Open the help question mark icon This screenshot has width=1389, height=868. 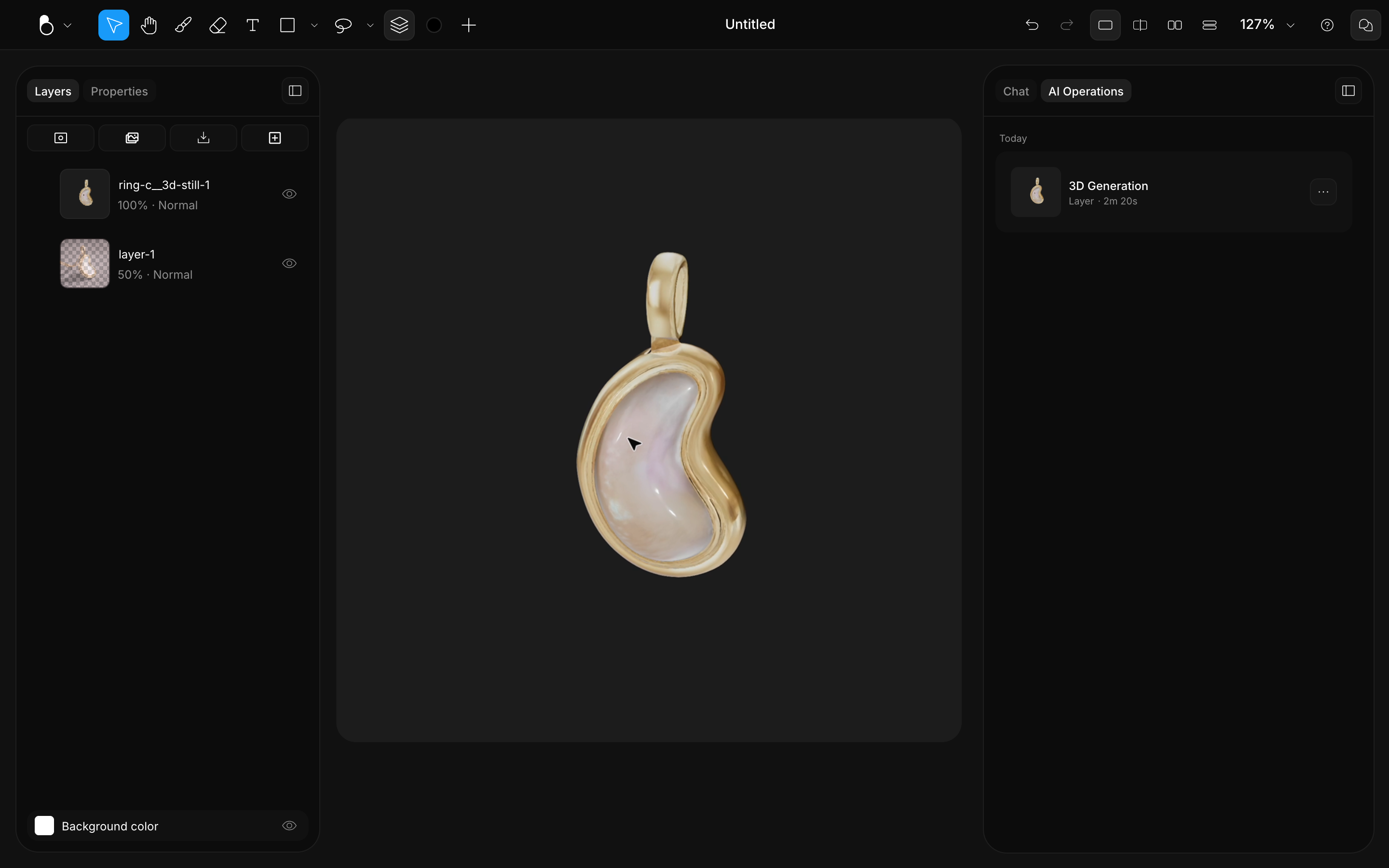(x=1327, y=25)
